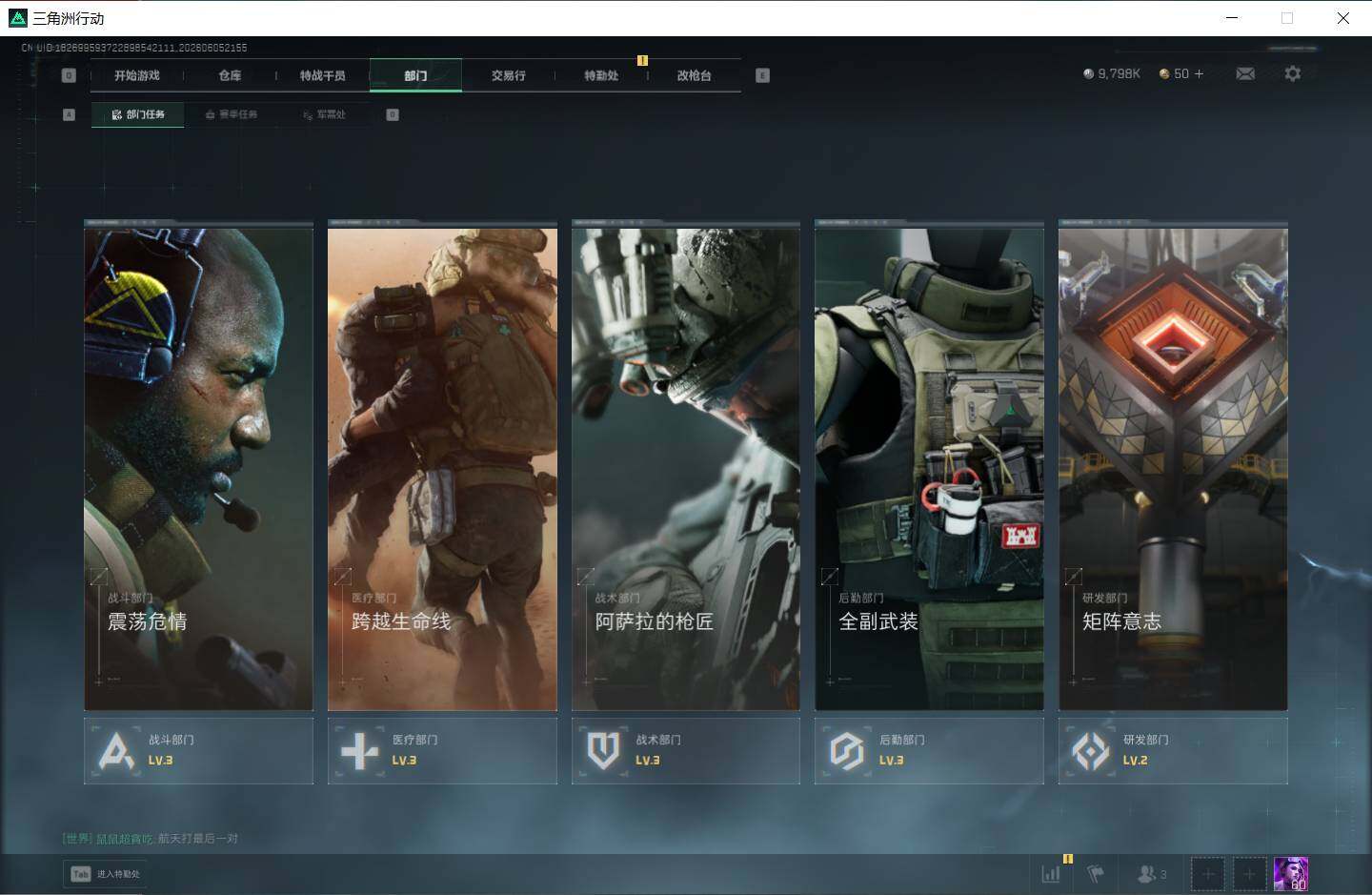Image resolution: width=1372 pixels, height=895 pixels.
Task: Click the player UID text
Action: pyautogui.click(x=134, y=48)
